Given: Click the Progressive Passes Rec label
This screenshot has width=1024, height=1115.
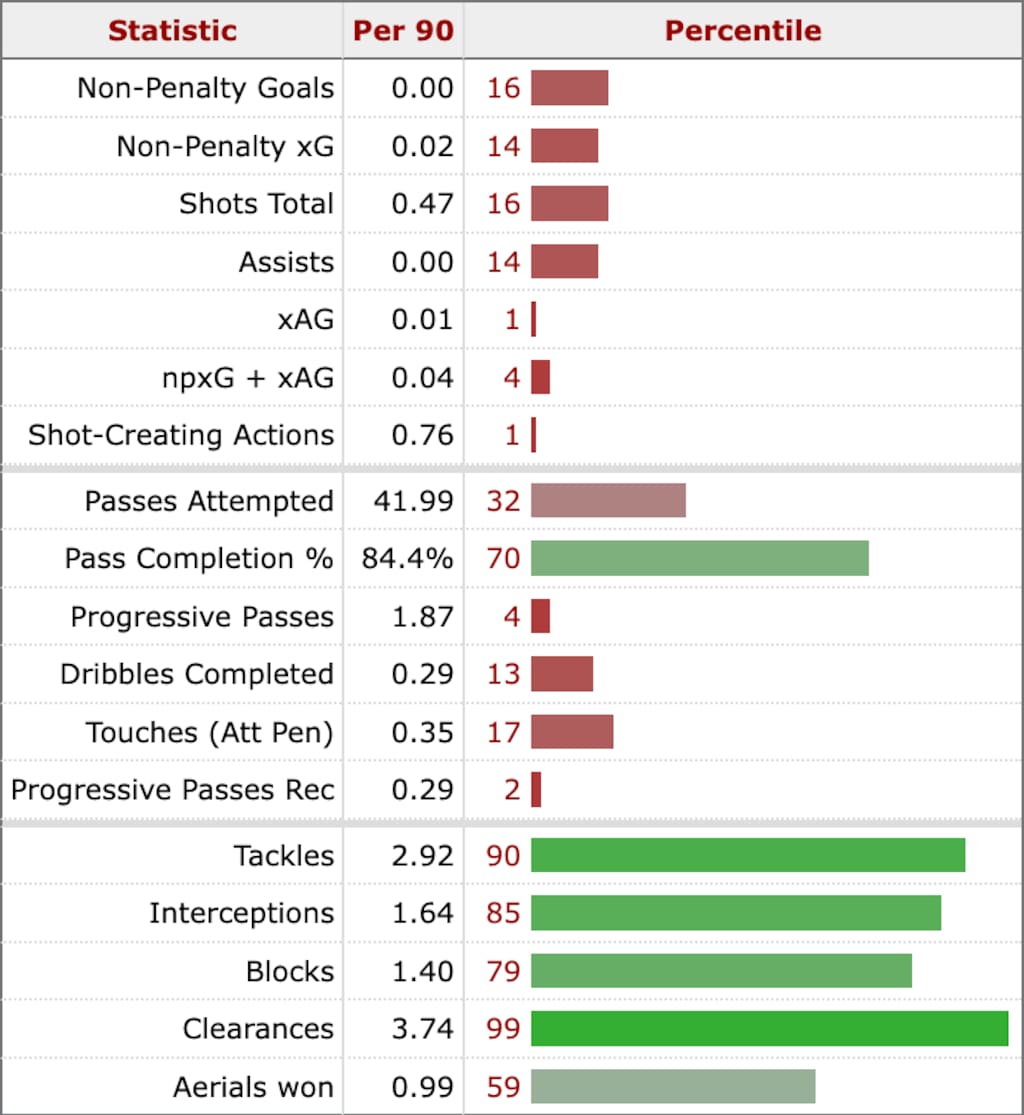Looking at the screenshot, I should (172, 790).
